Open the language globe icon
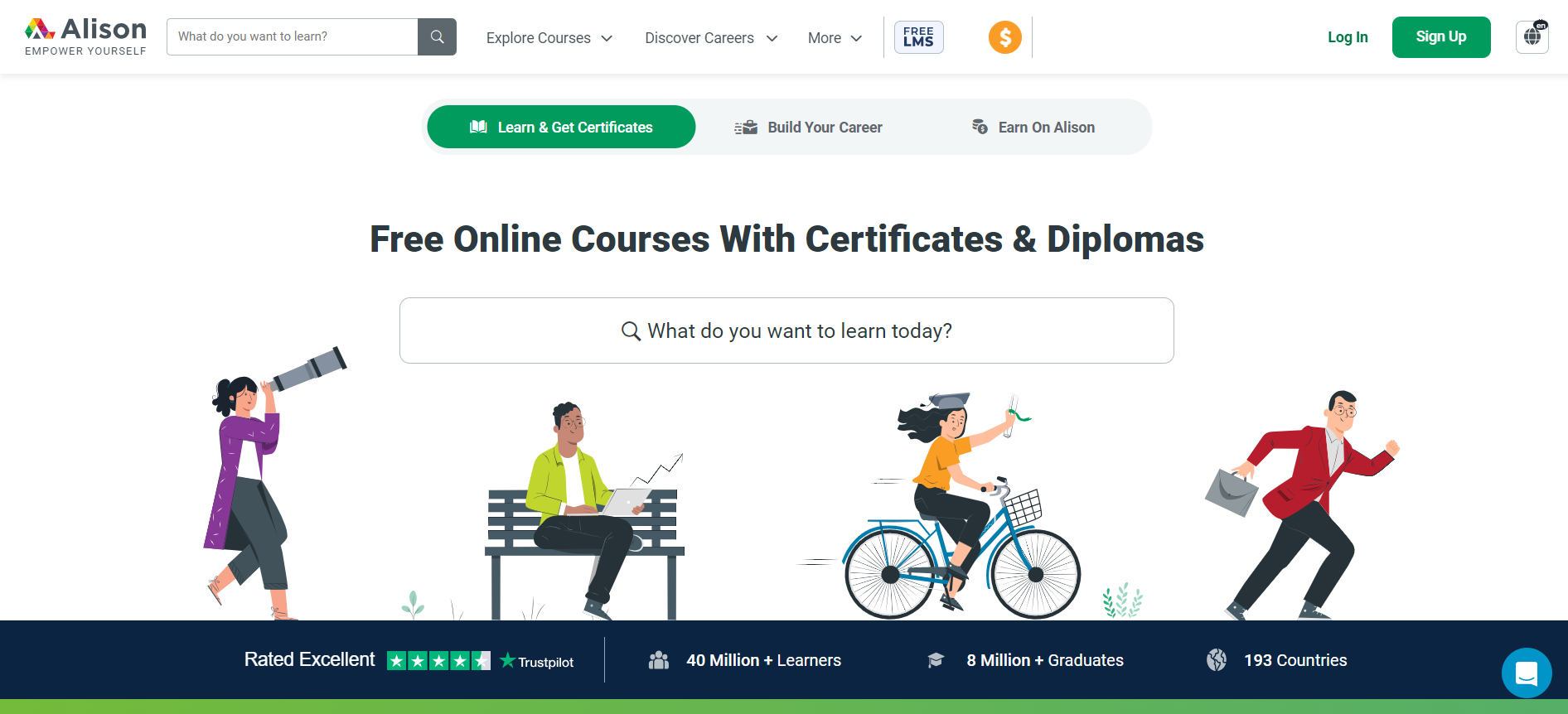The height and width of the screenshot is (714, 1568). pos(1532,37)
